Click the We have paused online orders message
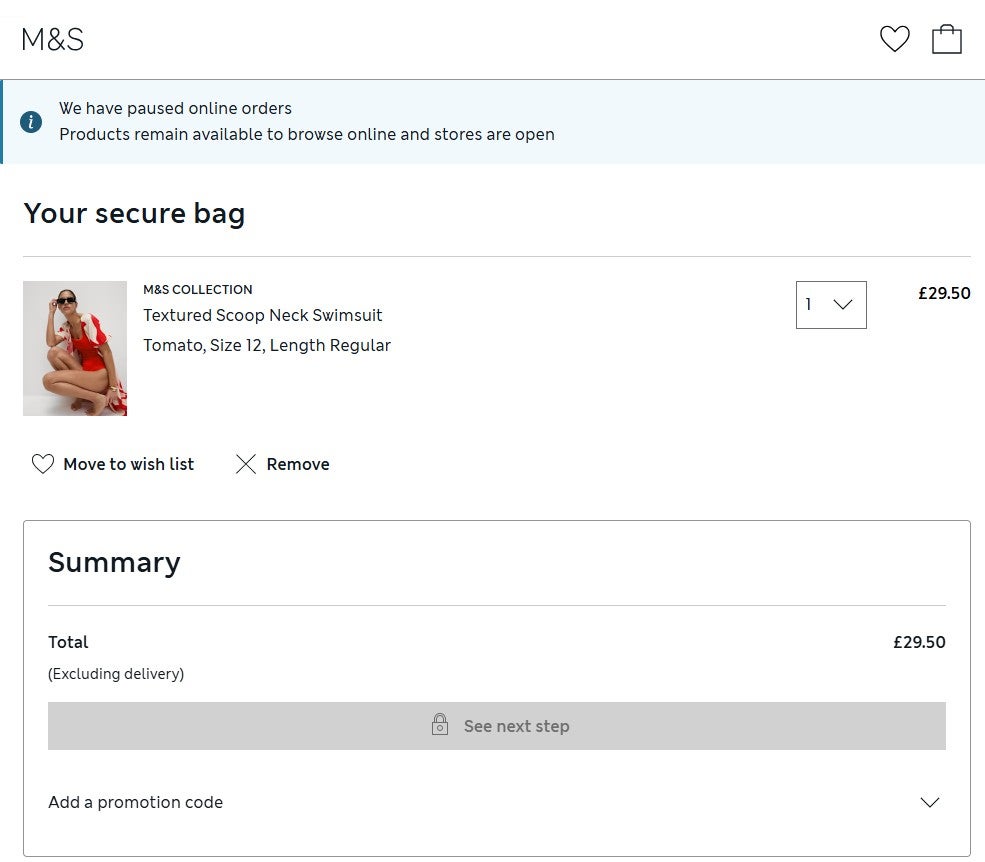The height and width of the screenshot is (862, 985). tap(175, 108)
